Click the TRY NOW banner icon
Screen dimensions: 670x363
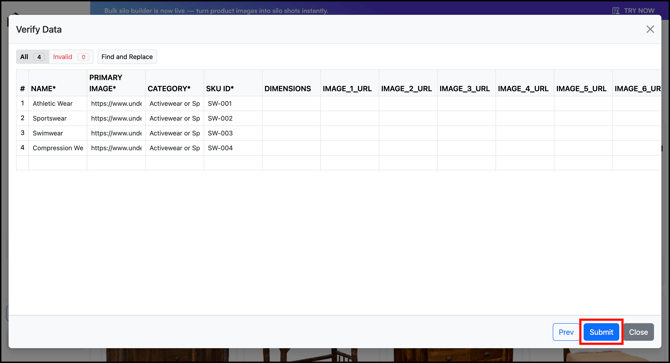pos(615,10)
